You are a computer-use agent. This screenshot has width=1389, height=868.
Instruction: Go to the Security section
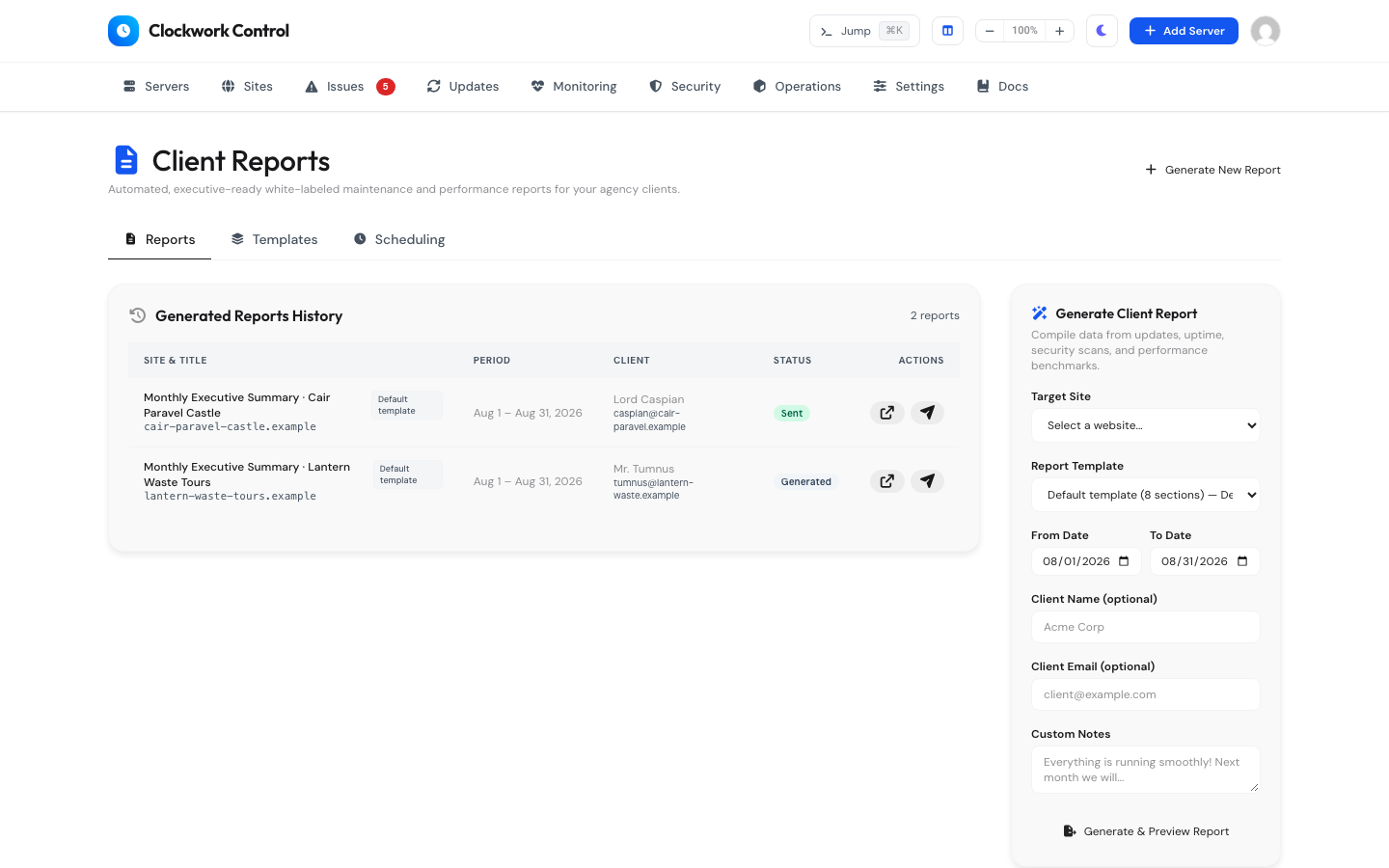685,87
